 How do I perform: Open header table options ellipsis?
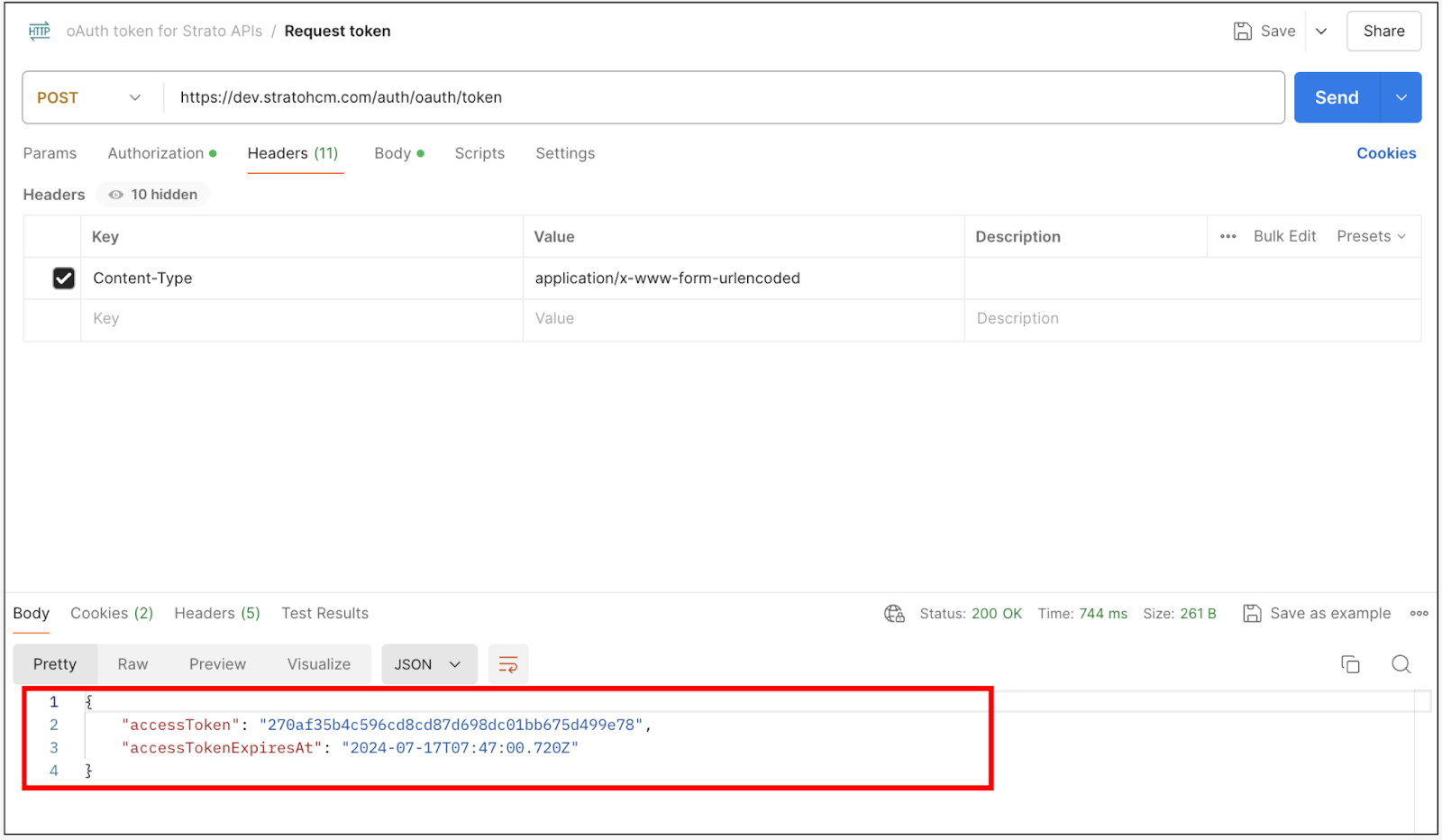click(1228, 236)
